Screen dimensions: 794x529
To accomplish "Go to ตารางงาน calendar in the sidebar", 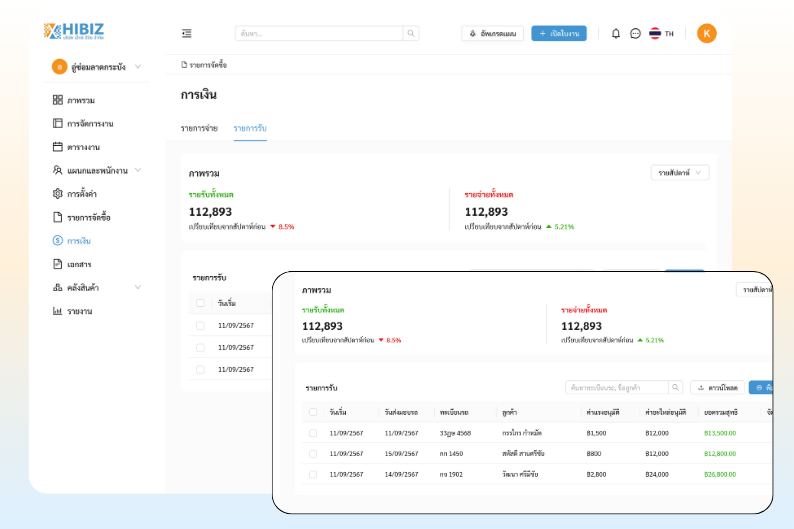I will coord(83,147).
